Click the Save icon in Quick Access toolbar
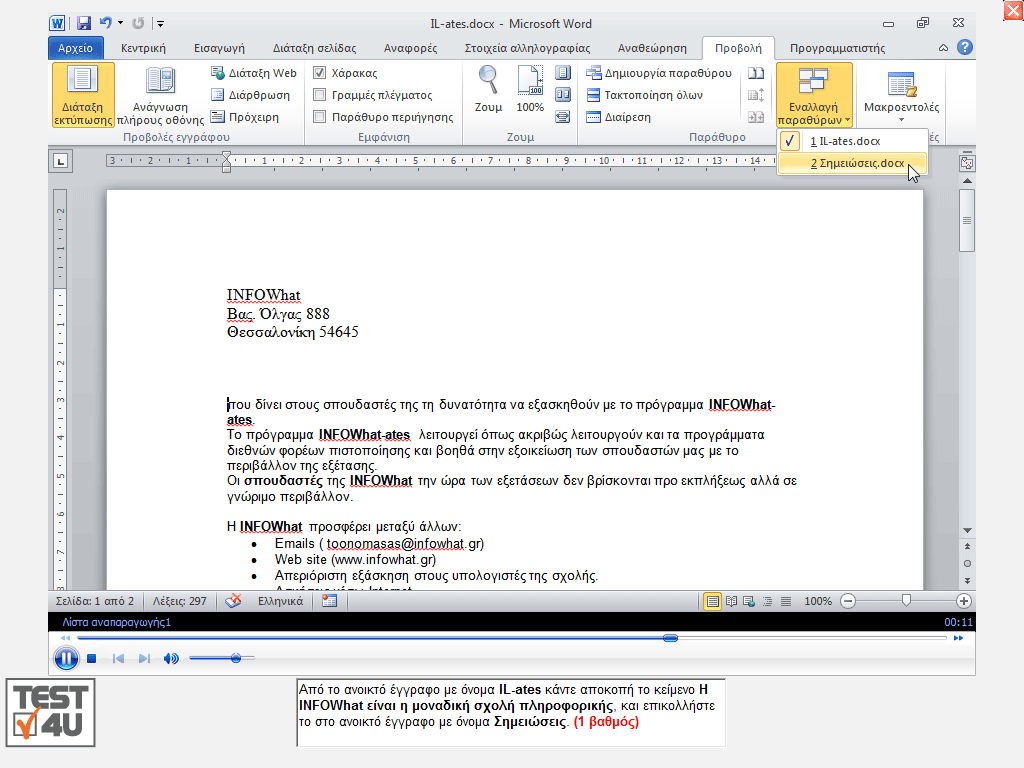The width and height of the screenshot is (1024, 768). click(84, 24)
